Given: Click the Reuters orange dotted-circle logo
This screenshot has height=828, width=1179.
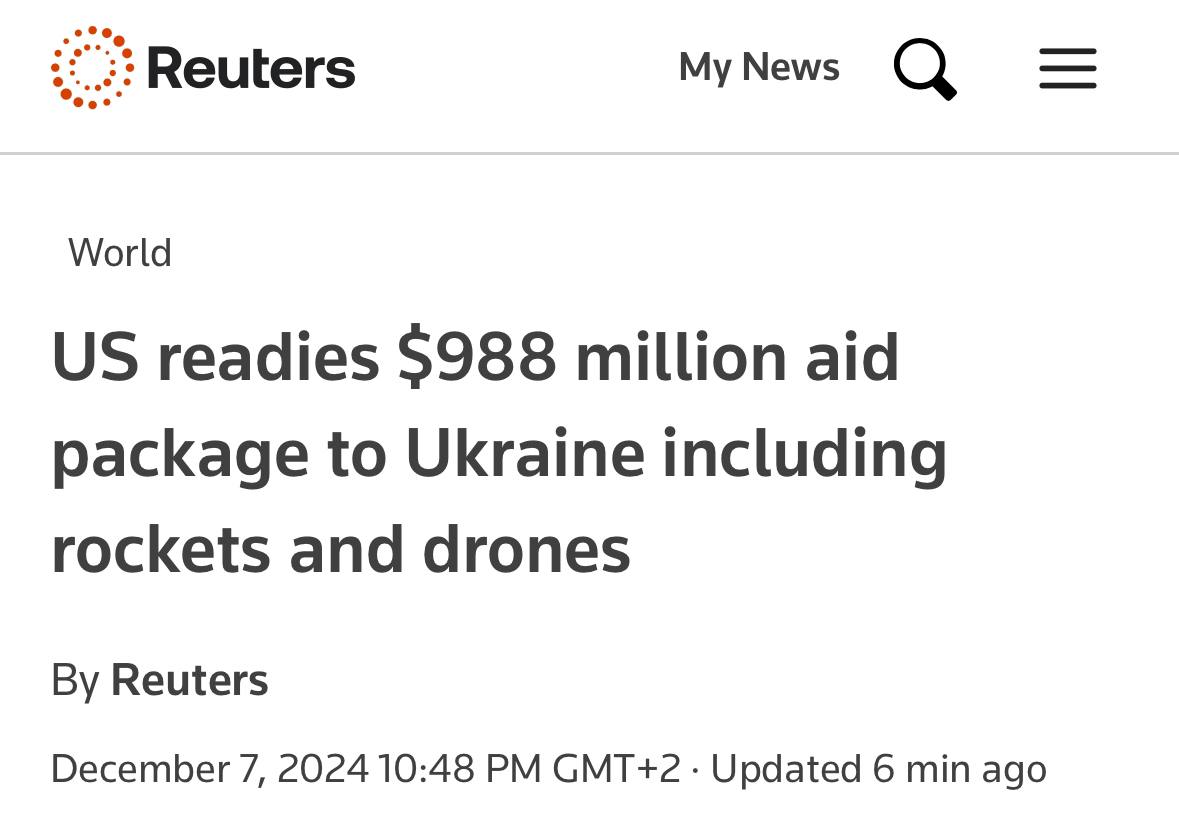Looking at the screenshot, I should tap(92, 68).
